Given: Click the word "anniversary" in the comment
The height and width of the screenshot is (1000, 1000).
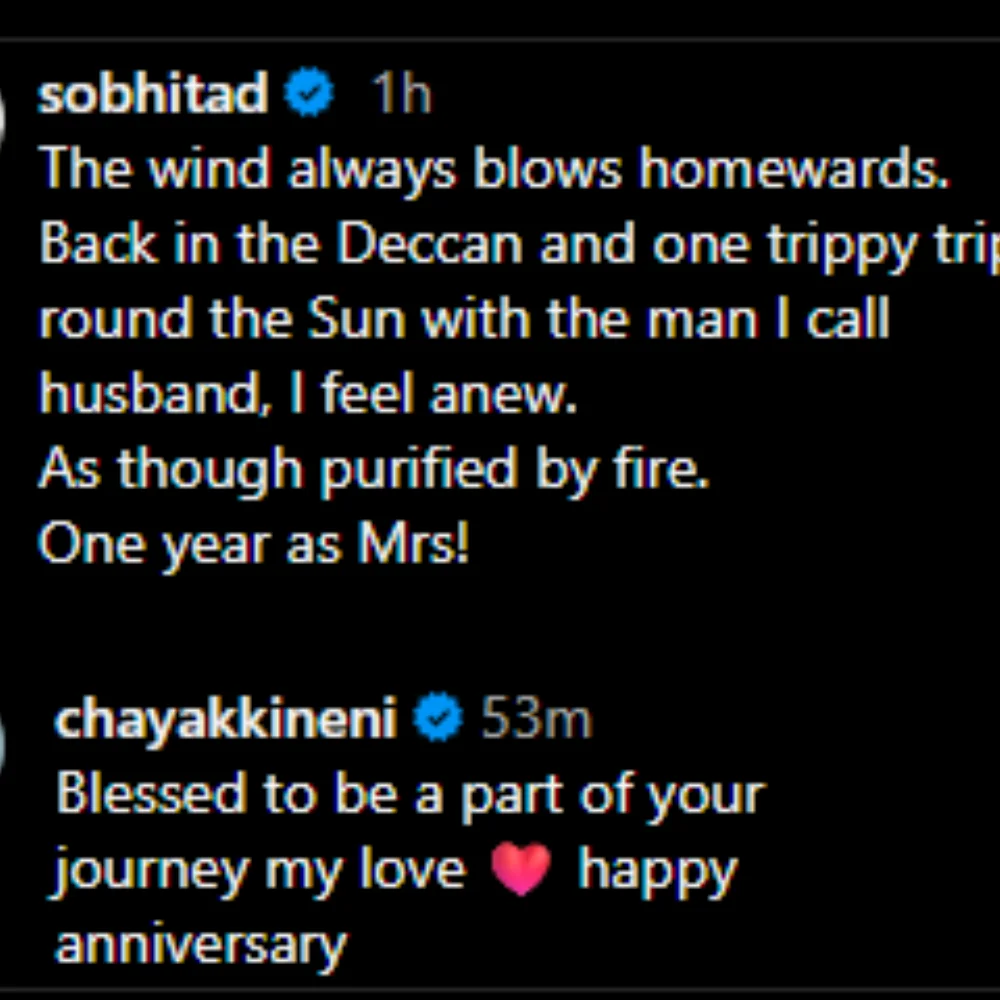Looking at the screenshot, I should point(200,945).
